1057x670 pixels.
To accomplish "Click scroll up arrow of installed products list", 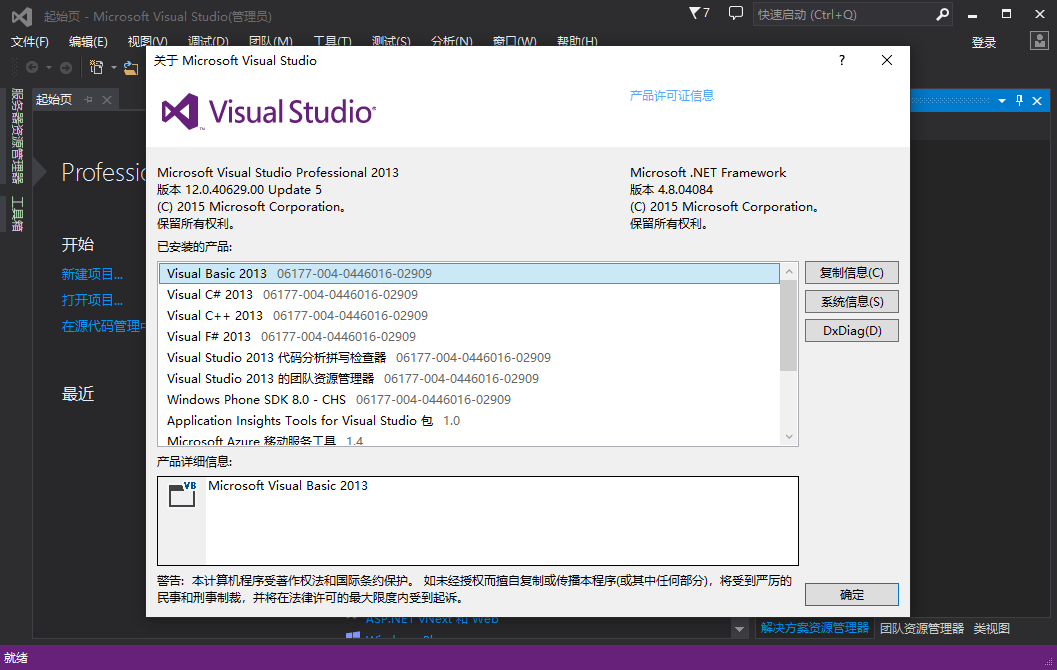I will 789,271.
